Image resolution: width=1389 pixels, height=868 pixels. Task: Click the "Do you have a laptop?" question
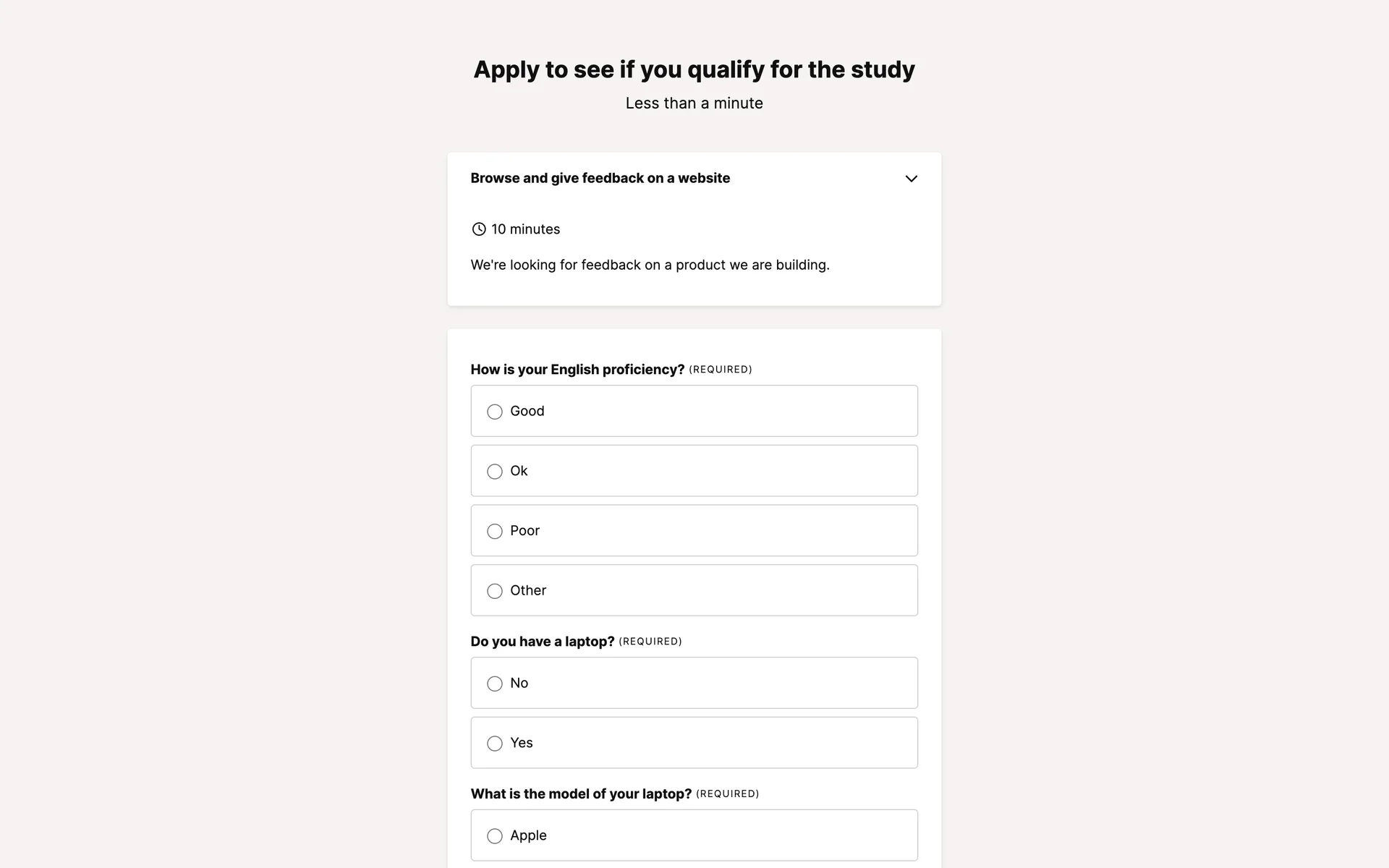click(x=542, y=642)
